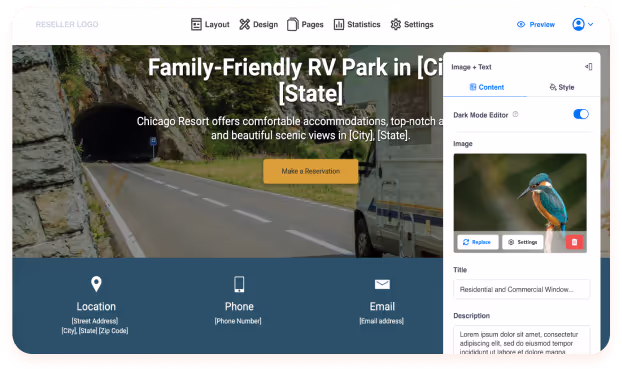The height and width of the screenshot is (372, 622).
Task: Click the Description text area
Action: click(521, 340)
